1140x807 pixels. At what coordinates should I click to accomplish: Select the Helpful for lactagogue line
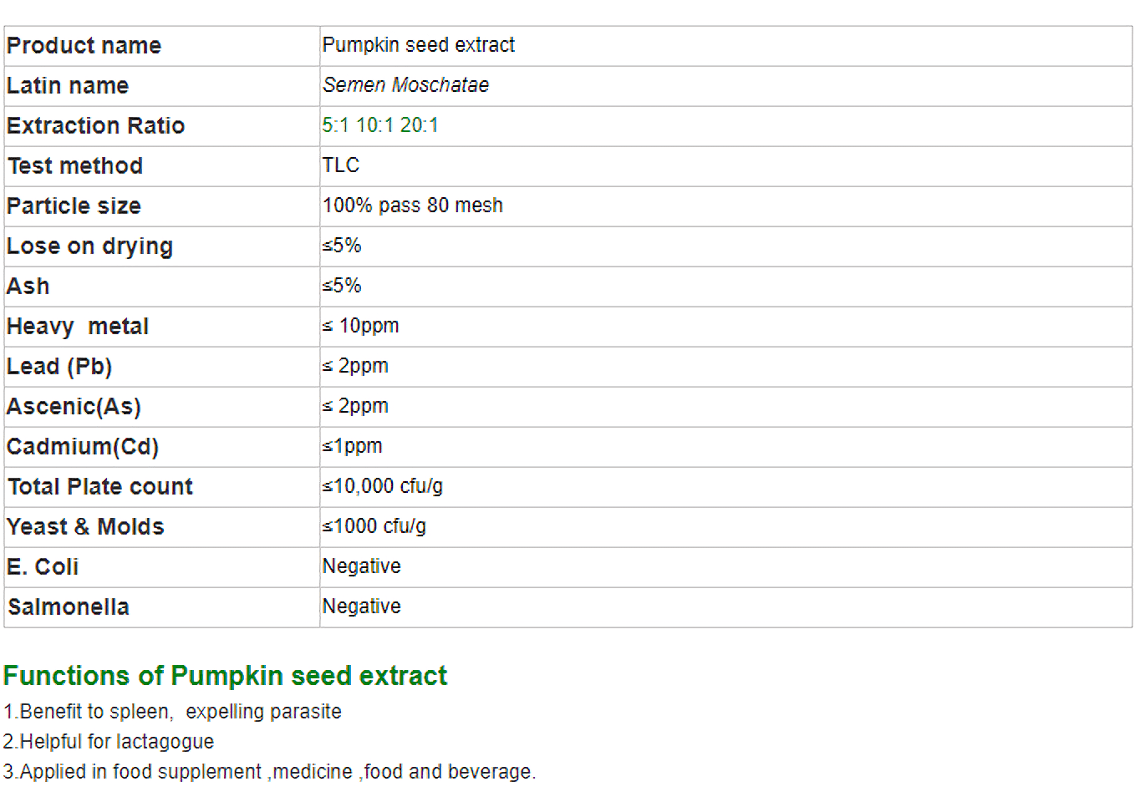coord(108,742)
